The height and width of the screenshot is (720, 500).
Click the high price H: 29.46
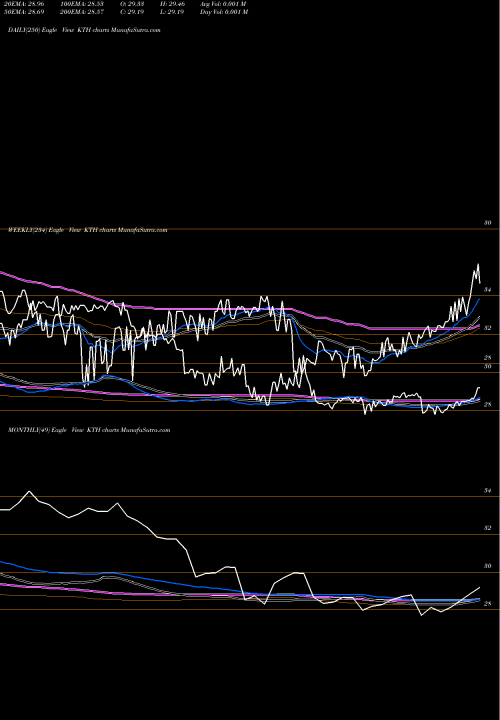(x=172, y=4)
